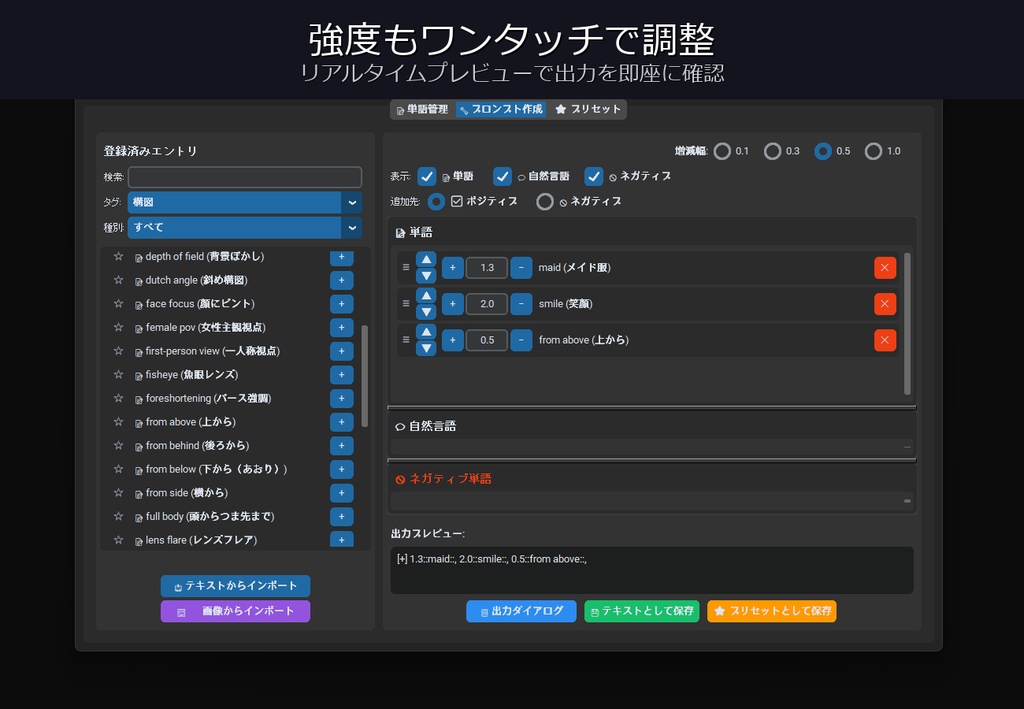Click the ネガティブ単語 section prohibition icon
The width and height of the screenshot is (1024, 709).
[x=402, y=478]
